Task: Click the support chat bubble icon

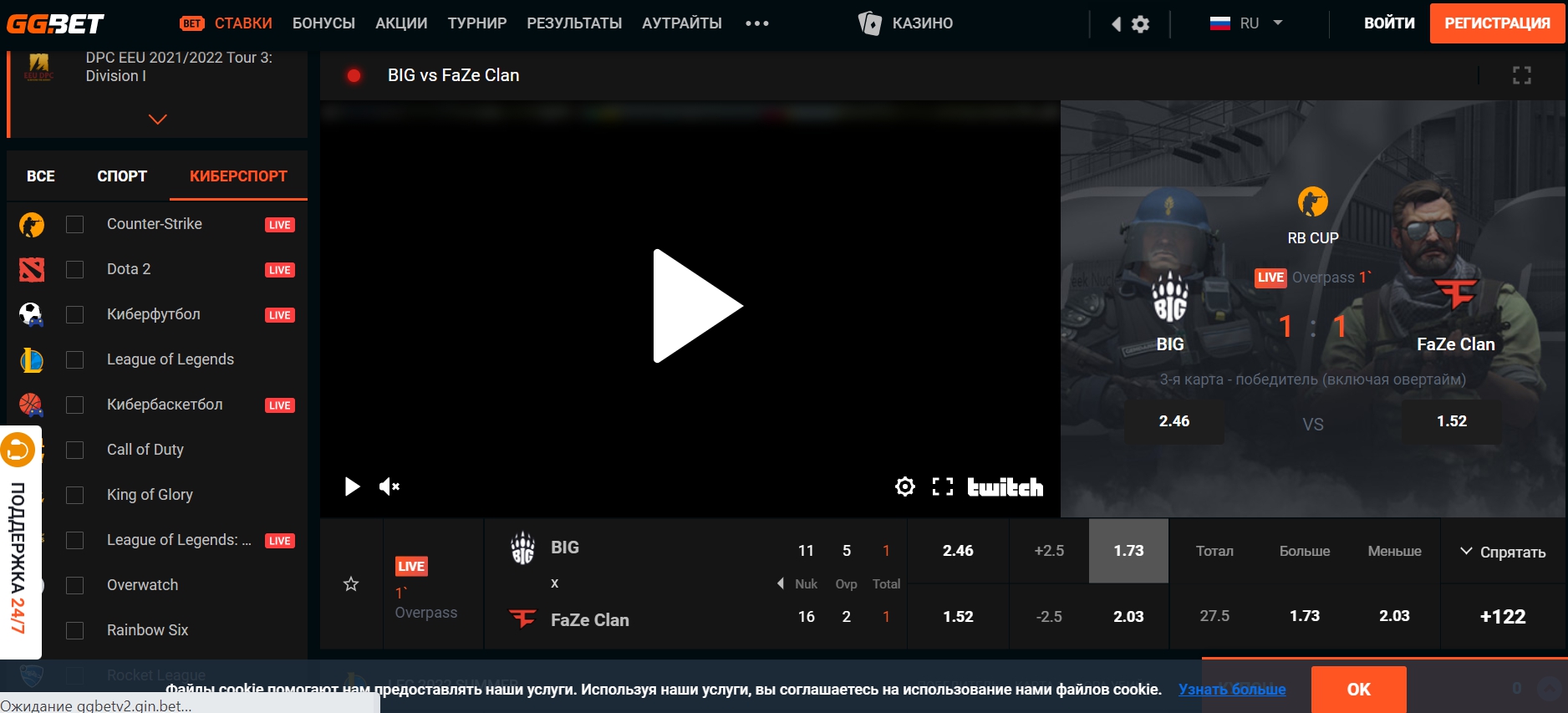Action: pyautogui.click(x=18, y=451)
